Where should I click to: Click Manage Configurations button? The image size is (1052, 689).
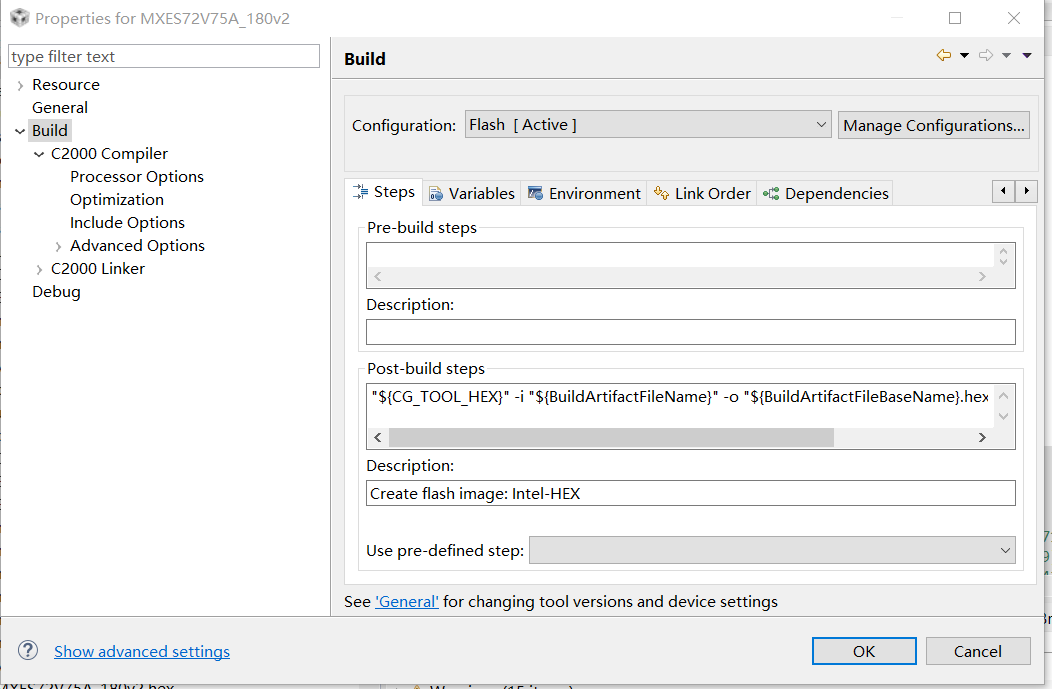coord(934,125)
